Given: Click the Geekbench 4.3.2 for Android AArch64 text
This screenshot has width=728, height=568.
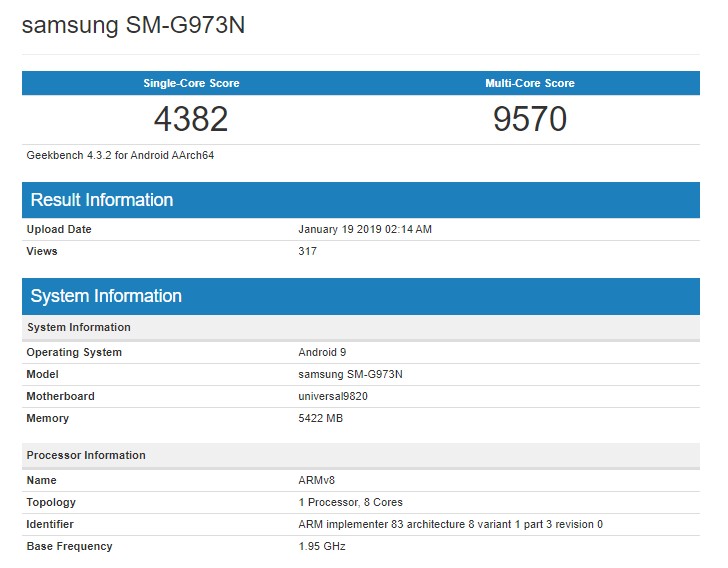Looking at the screenshot, I should (x=120, y=155).
